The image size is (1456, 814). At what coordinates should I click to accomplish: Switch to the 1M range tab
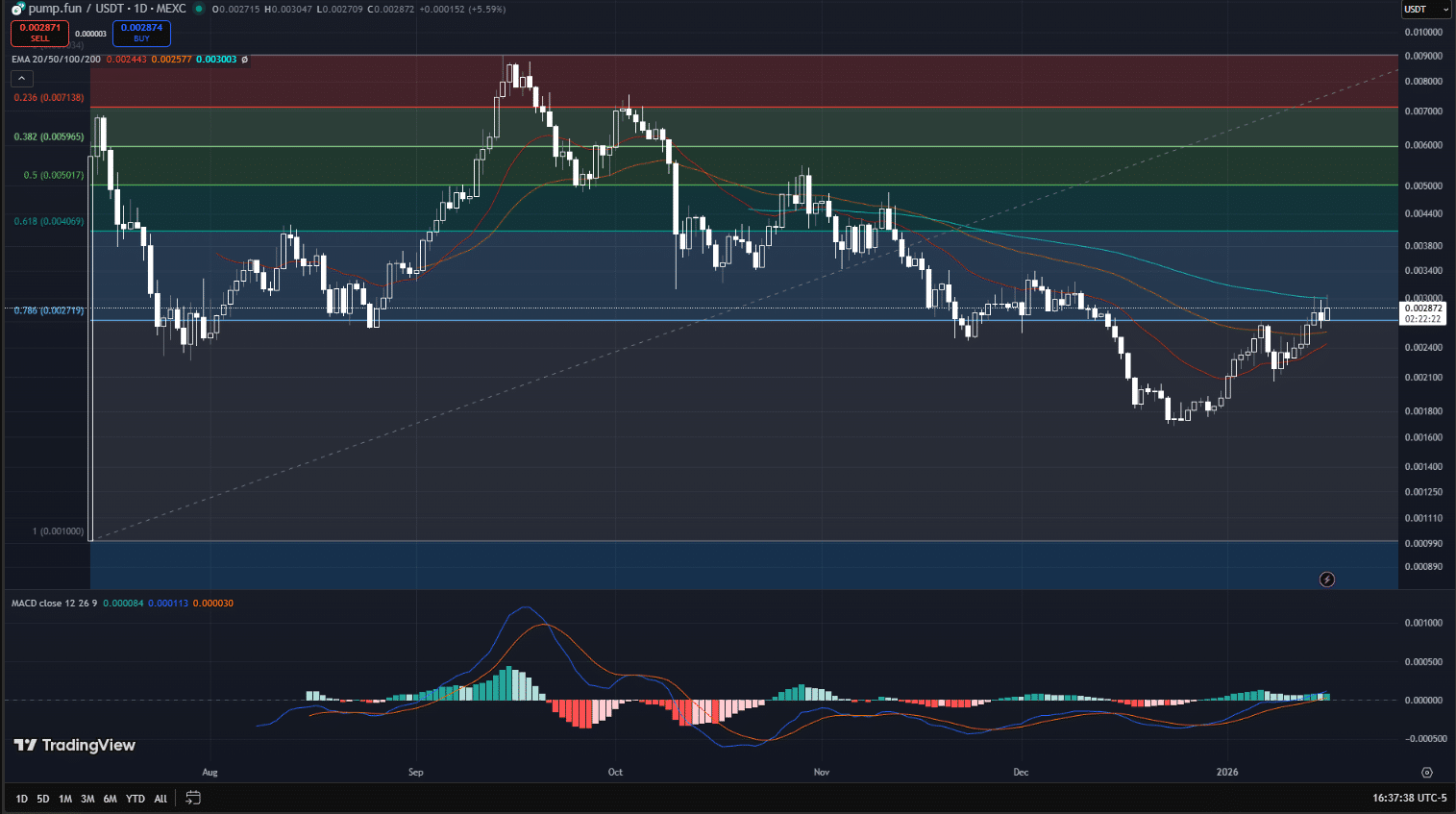[x=64, y=798]
